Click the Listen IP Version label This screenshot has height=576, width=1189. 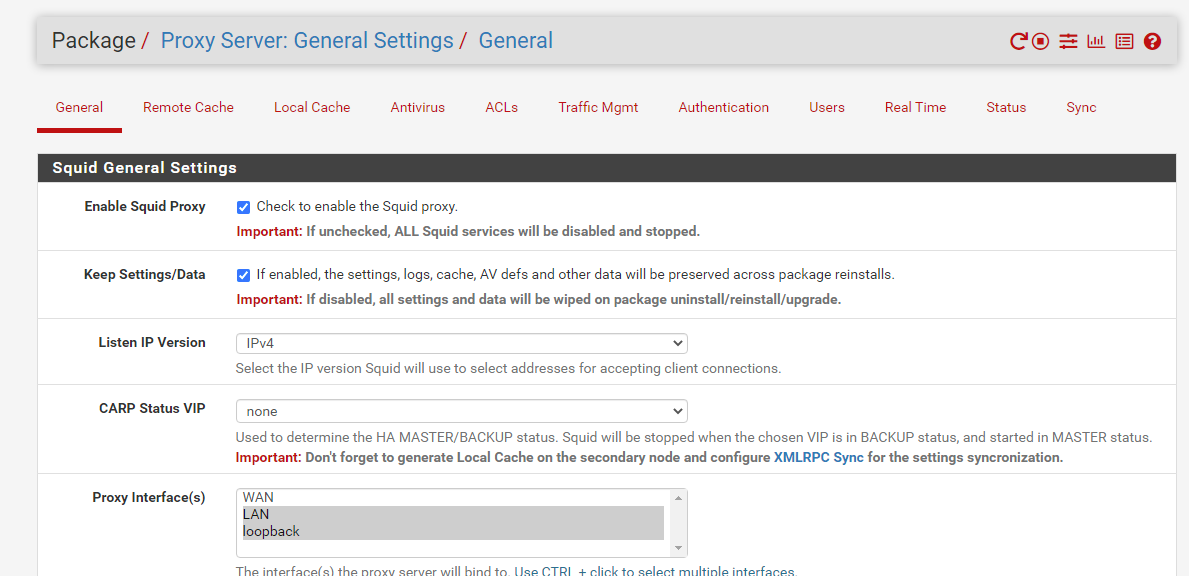coord(152,343)
